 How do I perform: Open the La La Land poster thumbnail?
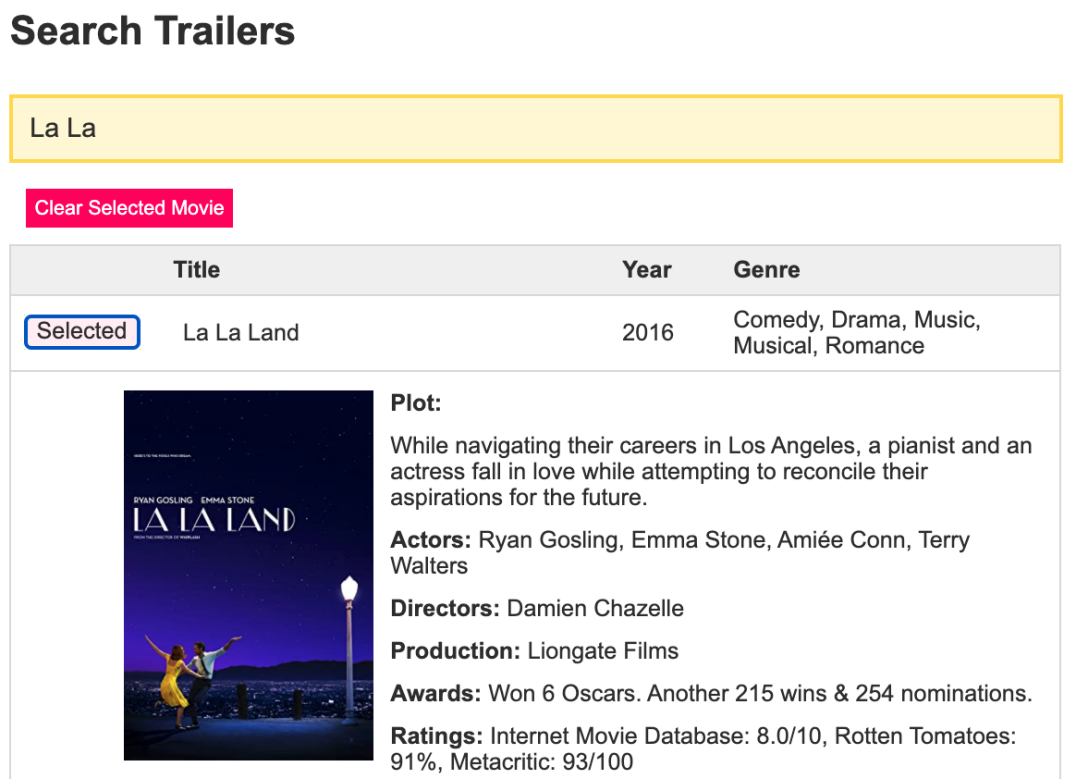(248, 575)
